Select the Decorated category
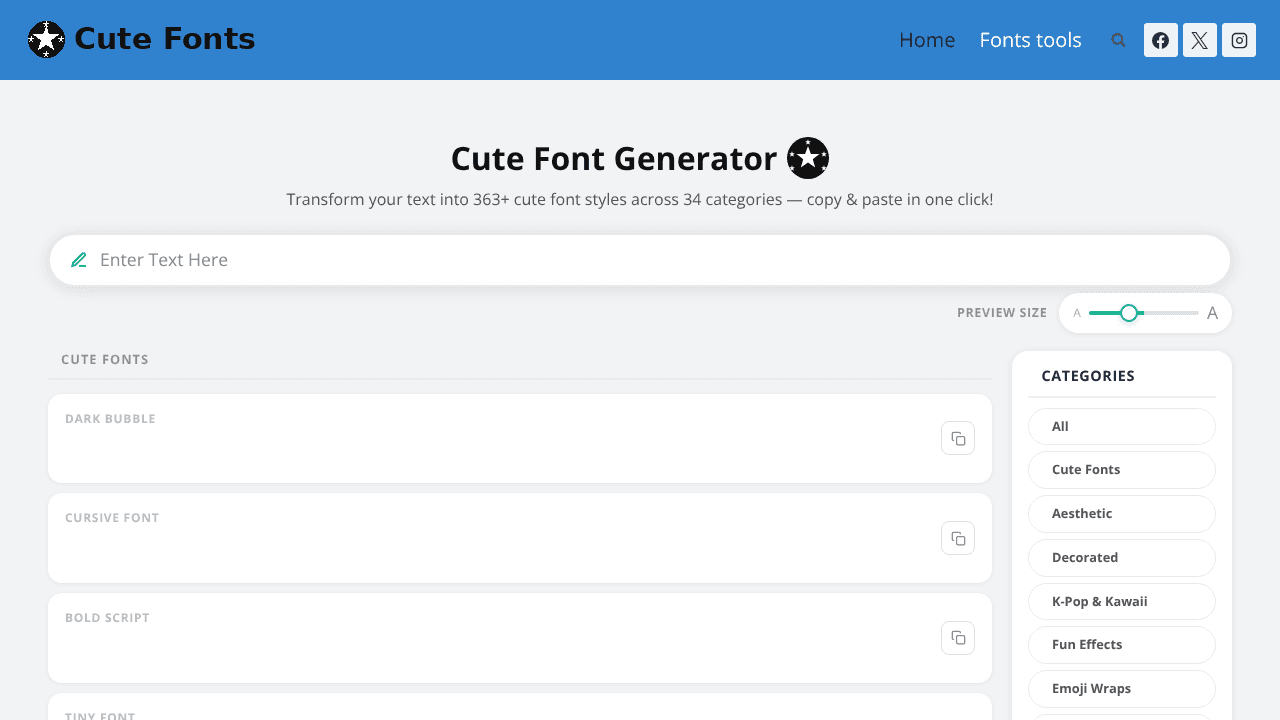 click(x=1122, y=557)
